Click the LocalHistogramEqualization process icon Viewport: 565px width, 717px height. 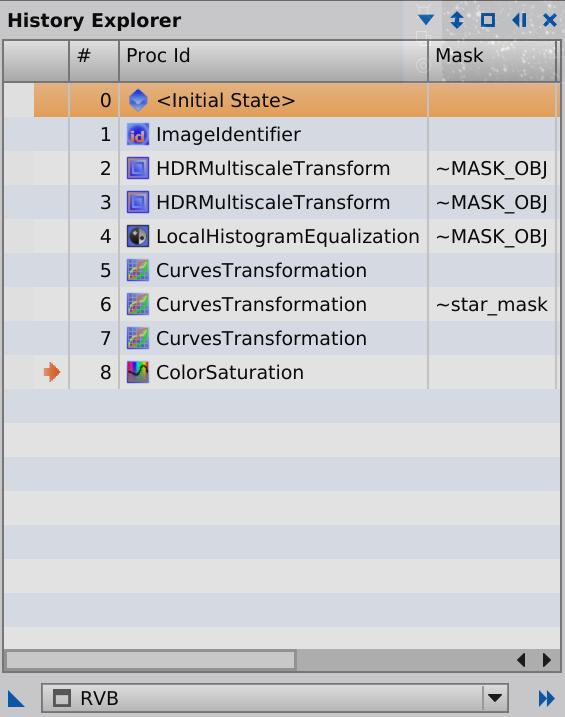[x=138, y=236]
